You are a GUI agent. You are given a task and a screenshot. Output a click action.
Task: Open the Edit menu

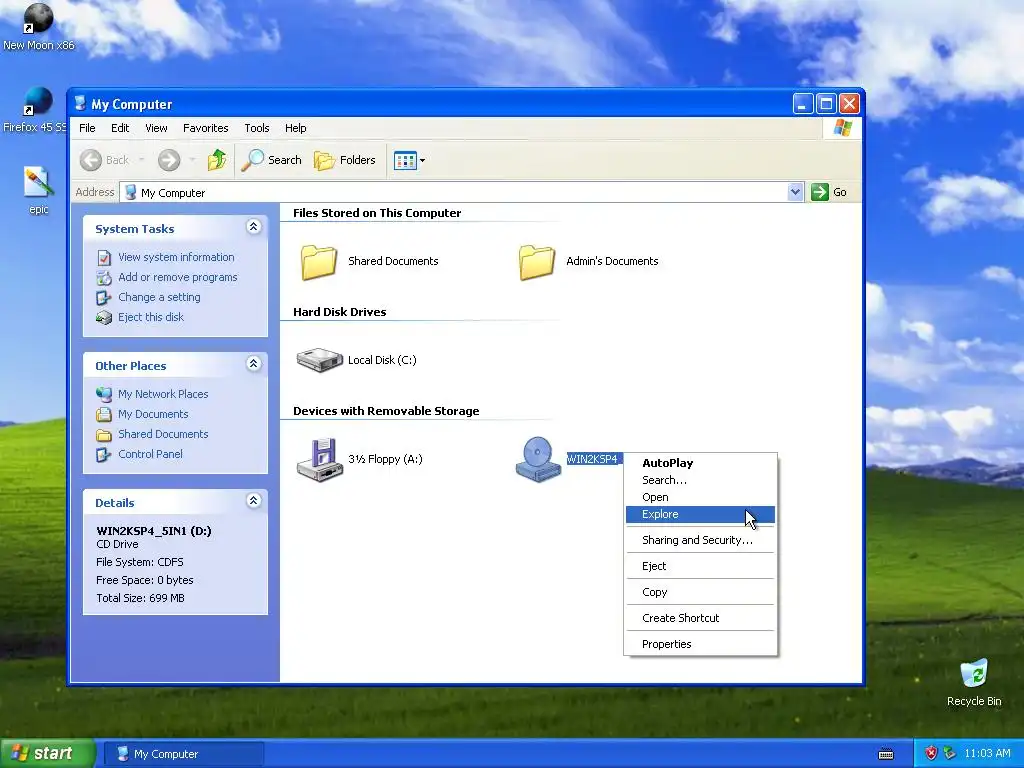[120, 128]
